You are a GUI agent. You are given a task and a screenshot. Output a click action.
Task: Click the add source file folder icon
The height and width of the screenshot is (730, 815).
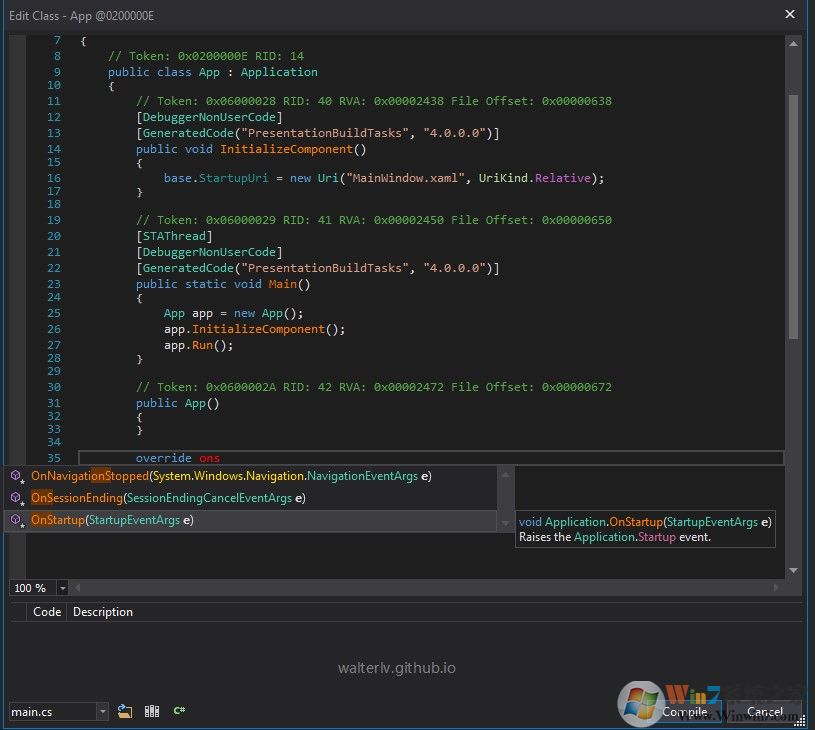coord(125,711)
